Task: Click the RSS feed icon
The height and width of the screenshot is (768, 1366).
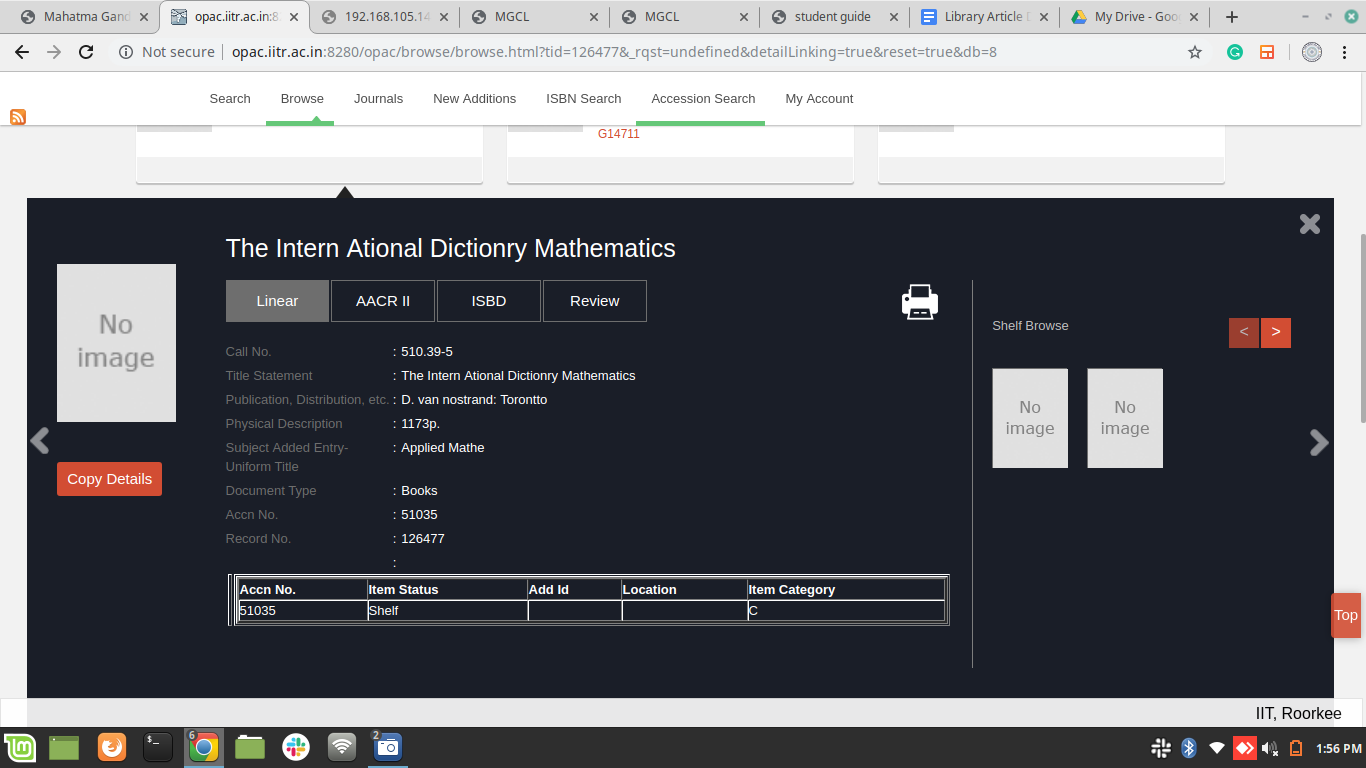Action: [x=18, y=117]
